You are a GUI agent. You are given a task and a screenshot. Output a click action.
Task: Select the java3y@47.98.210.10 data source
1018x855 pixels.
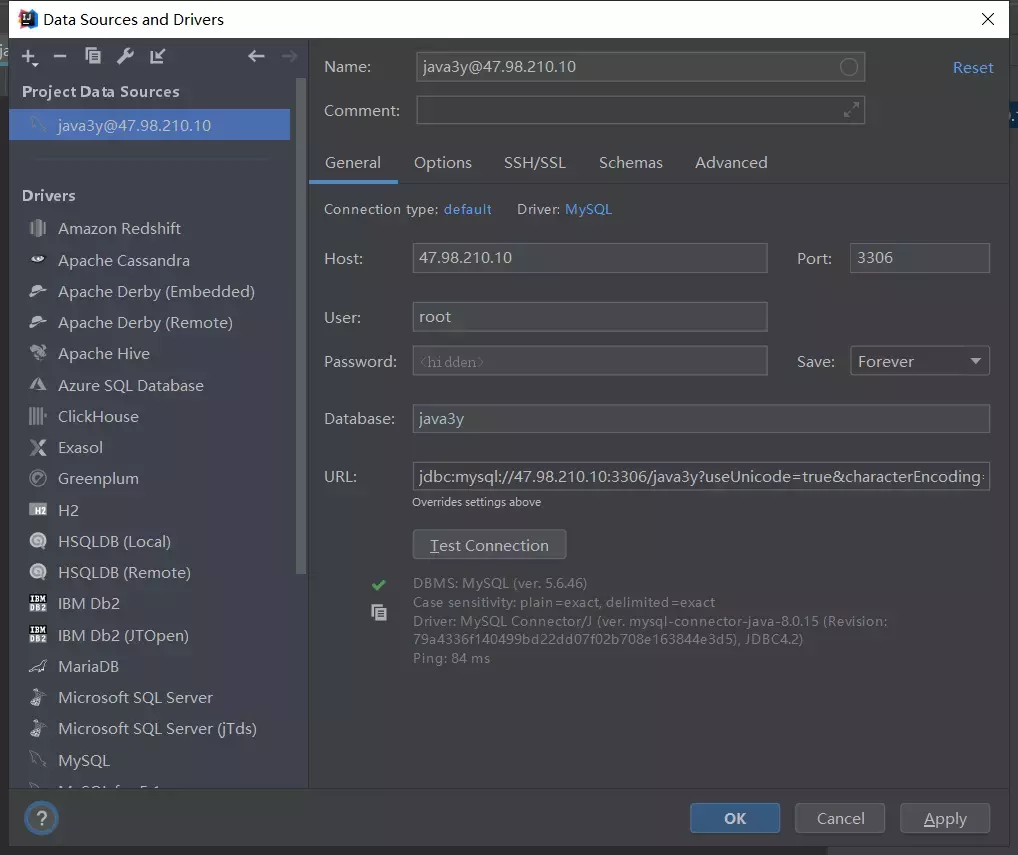(134, 126)
